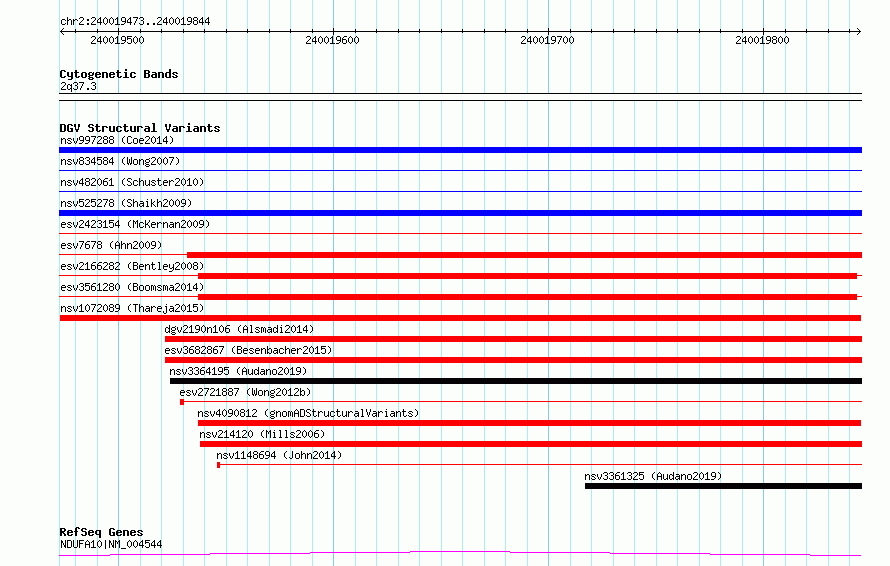
Task: Click dgv2190n106 (Alsmadi2014) variant label
Action: pyautogui.click(x=239, y=329)
